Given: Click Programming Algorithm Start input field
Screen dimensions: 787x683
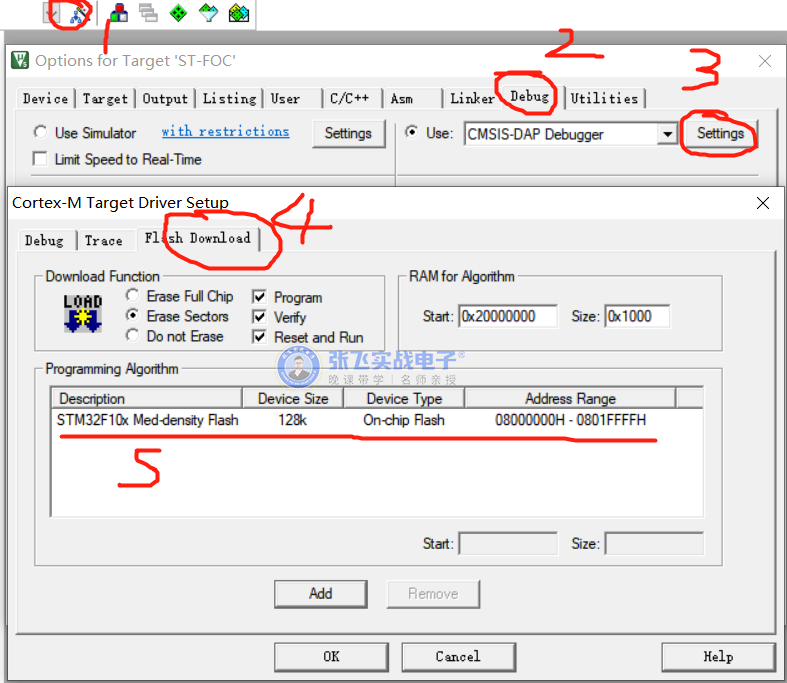Looking at the screenshot, I should click(508, 543).
